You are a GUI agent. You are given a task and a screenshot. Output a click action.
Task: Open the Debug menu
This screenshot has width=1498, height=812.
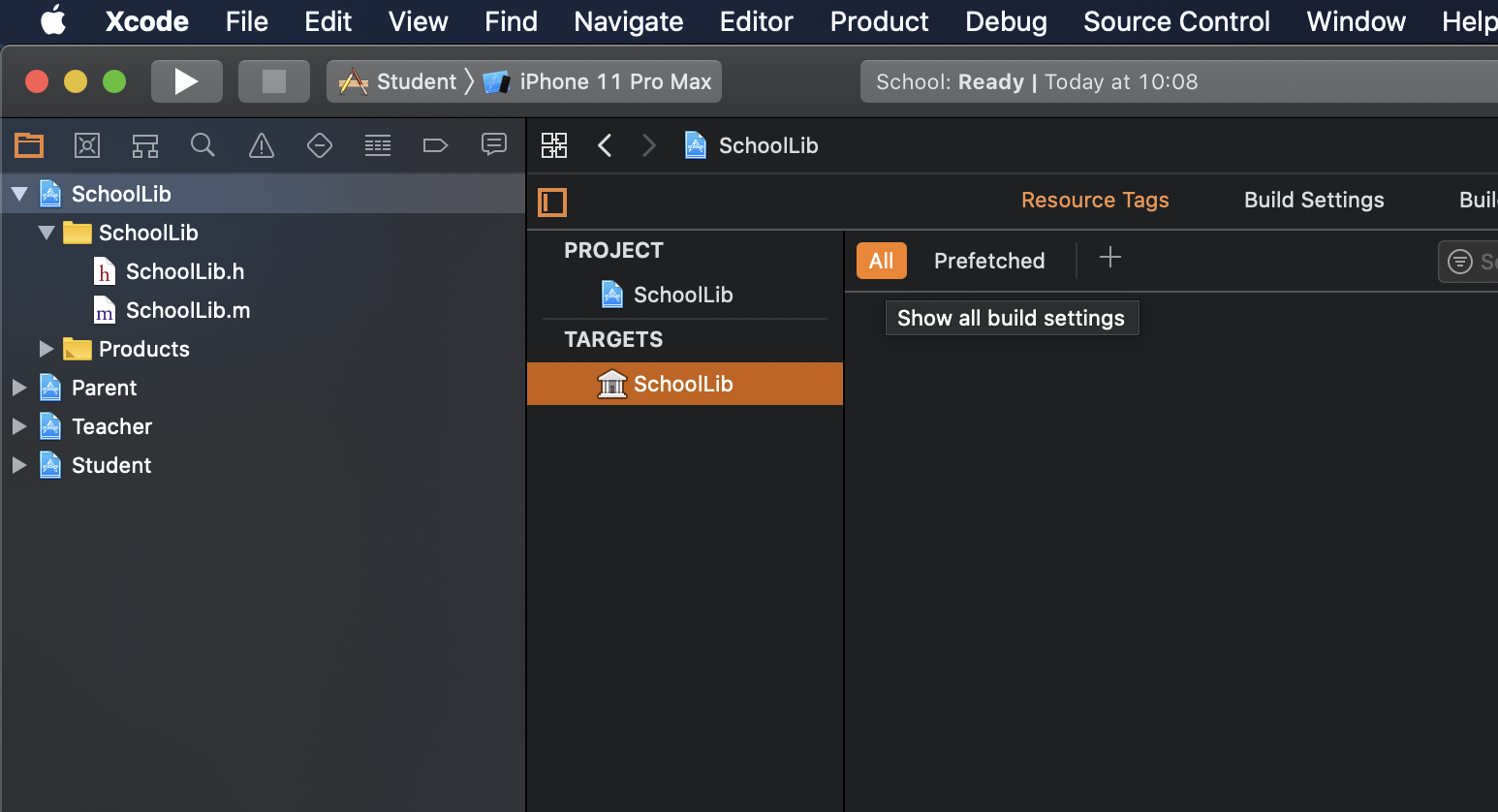tap(1007, 21)
